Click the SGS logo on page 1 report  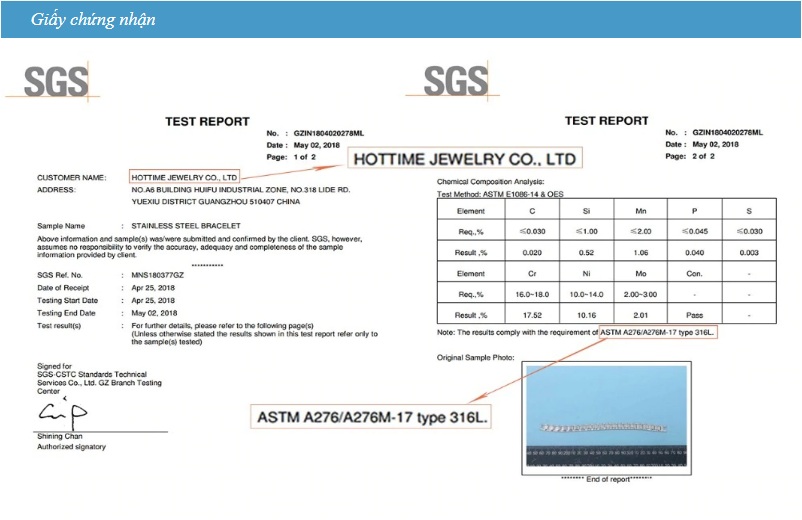click(x=54, y=81)
